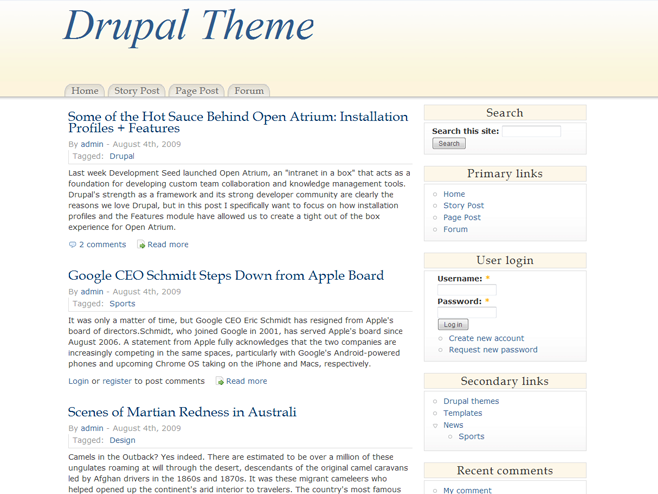Click the Drupal Theme site title

coord(189,26)
